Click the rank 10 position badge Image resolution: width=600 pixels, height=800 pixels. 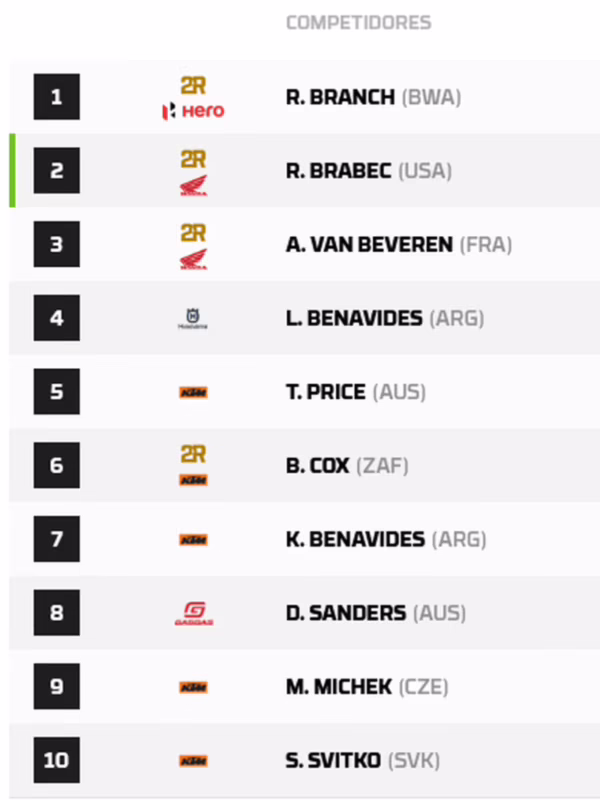[x=56, y=760]
